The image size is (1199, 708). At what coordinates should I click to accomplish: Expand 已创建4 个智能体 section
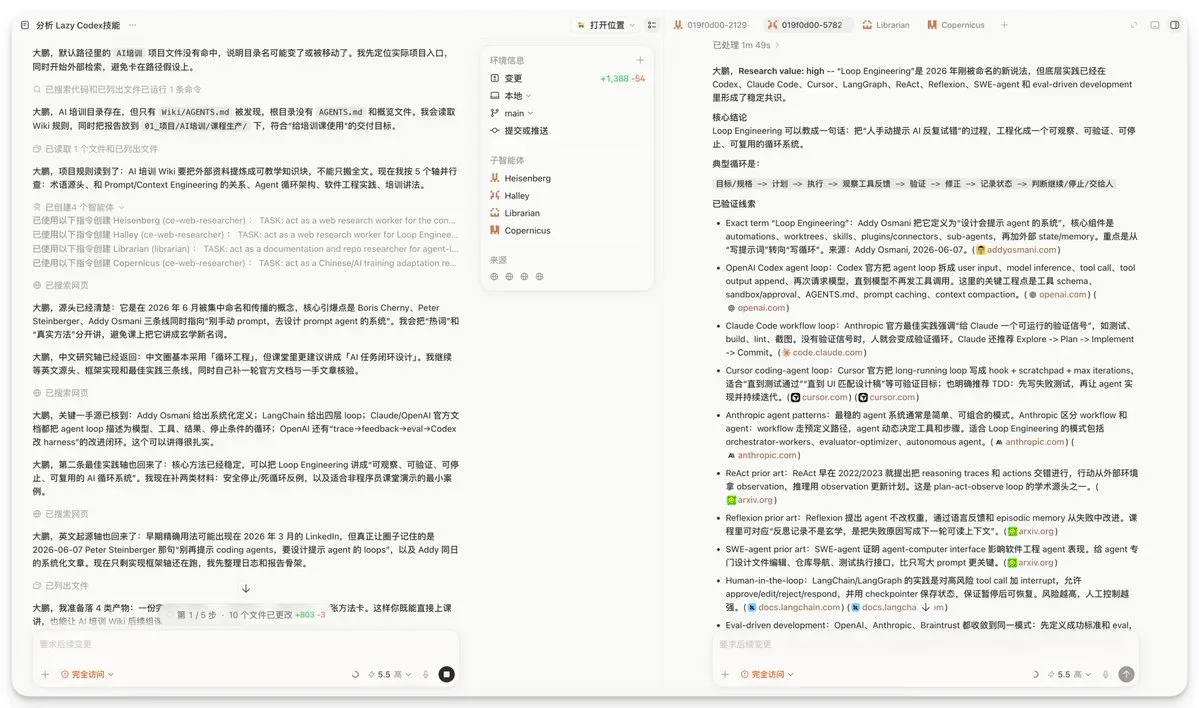pyautogui.click(x=78, y=207)
